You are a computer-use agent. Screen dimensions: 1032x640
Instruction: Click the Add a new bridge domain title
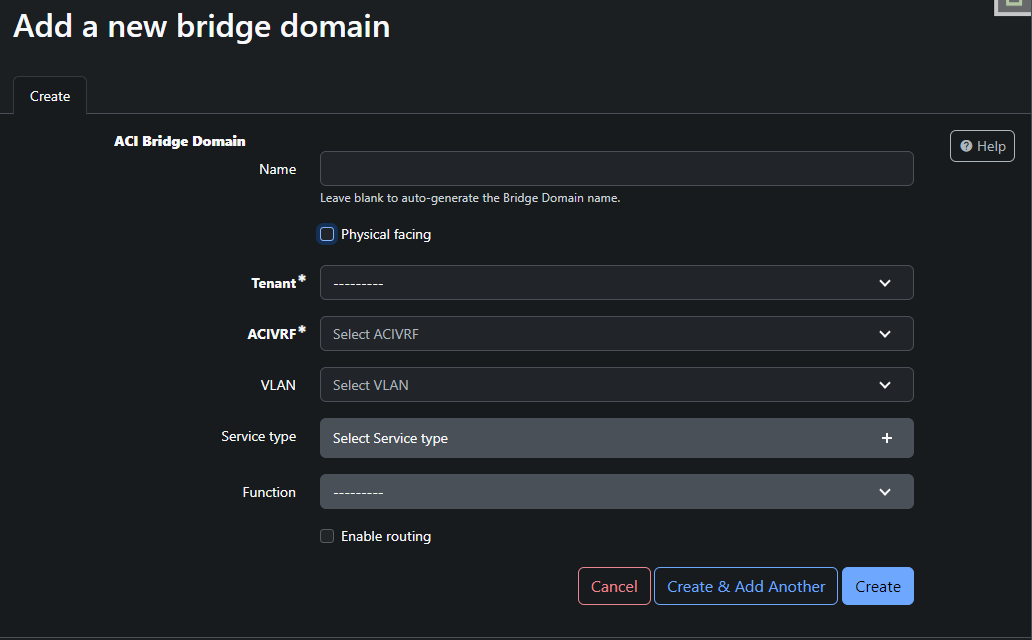[x=201, y=26]
